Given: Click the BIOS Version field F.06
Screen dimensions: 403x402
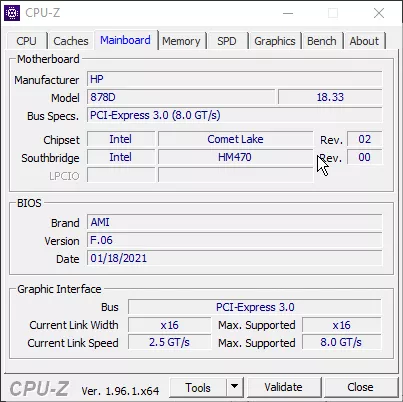Looking at the screenshot, I should click(x=235, y=240).
